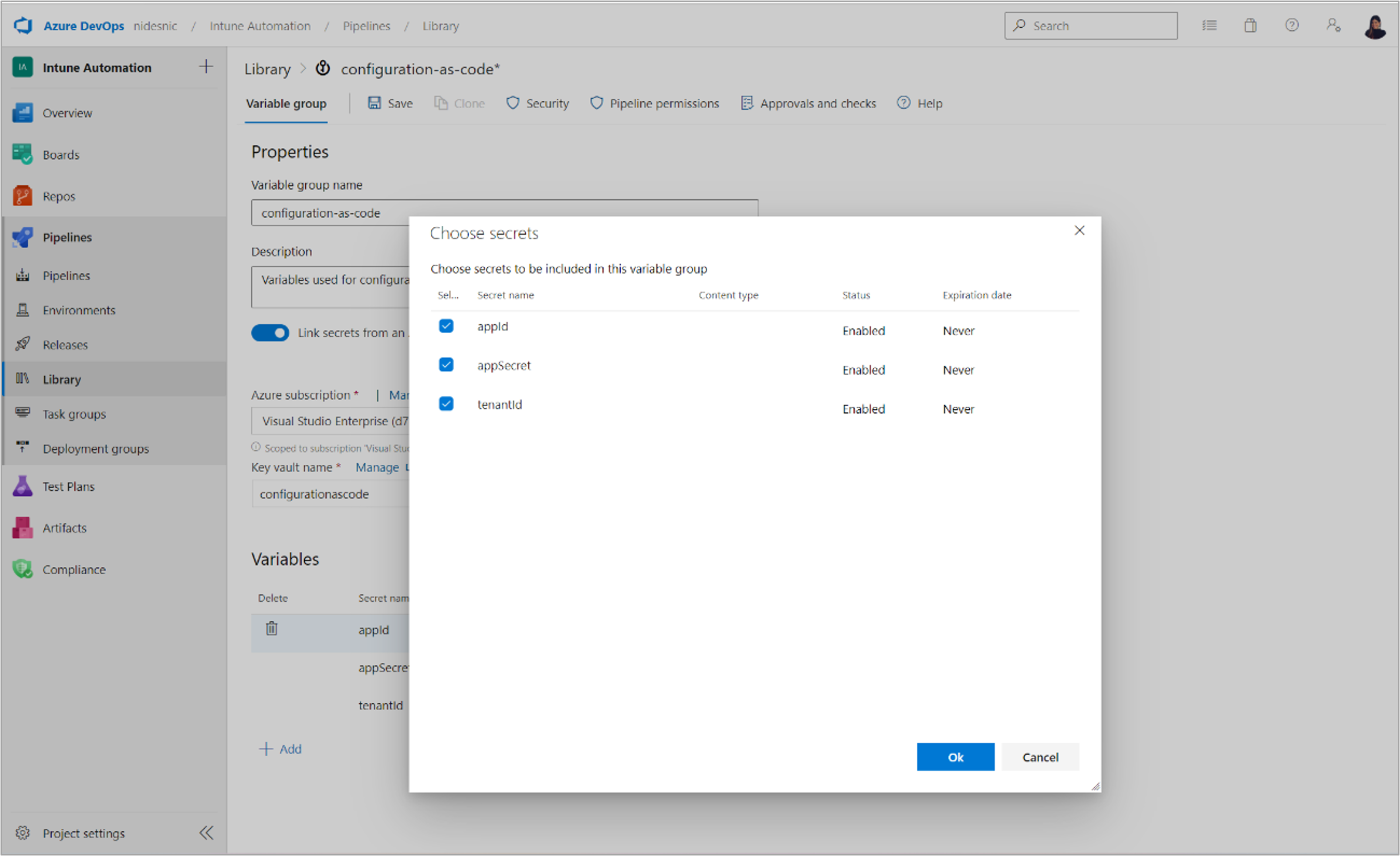
Task: Open the Boards section icon
Action: [x=23, y=155]
